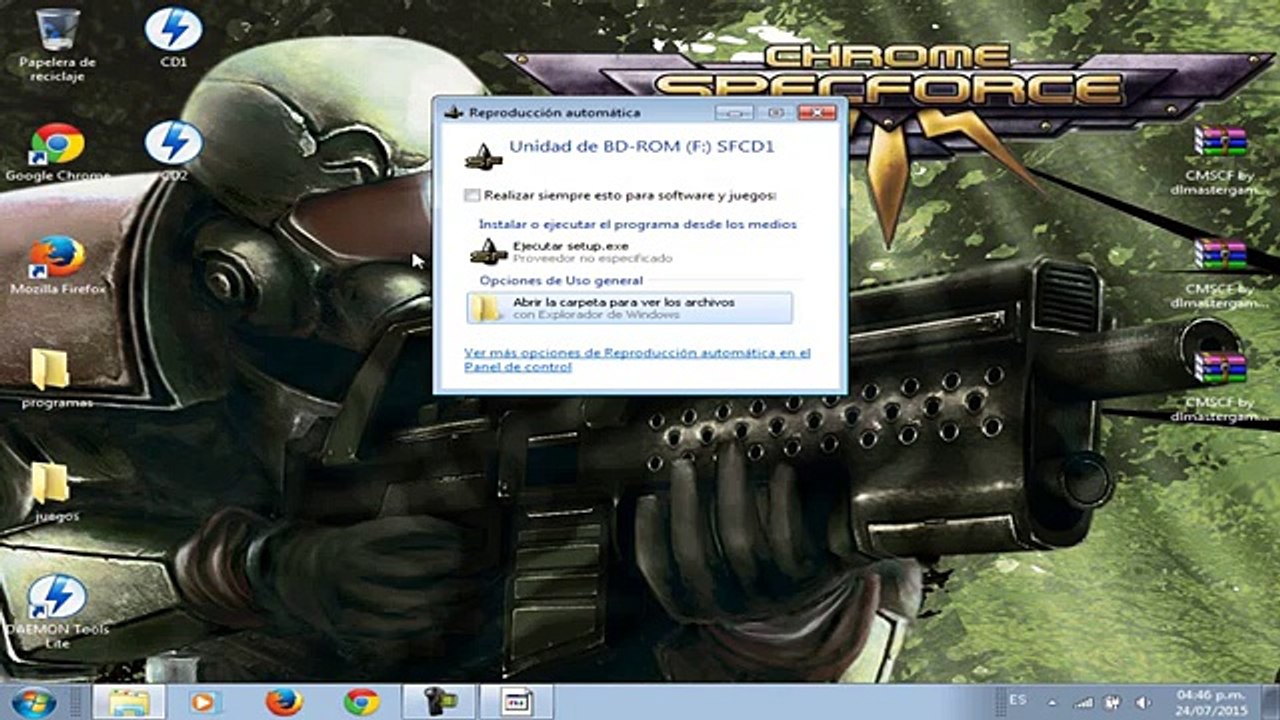Image resolution: width=1280 pixels, height=720 pixels.
Task: Open the ES language indicator
Action: 1018,700
